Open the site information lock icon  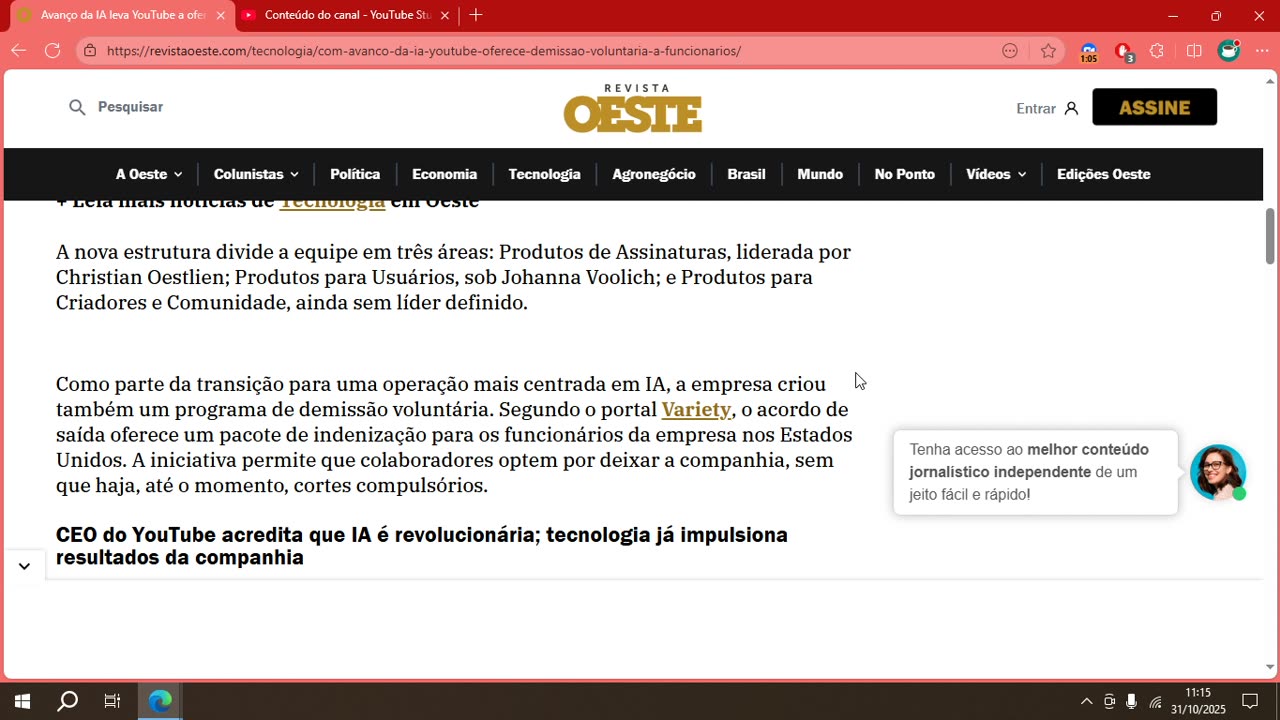pos(90,51)
